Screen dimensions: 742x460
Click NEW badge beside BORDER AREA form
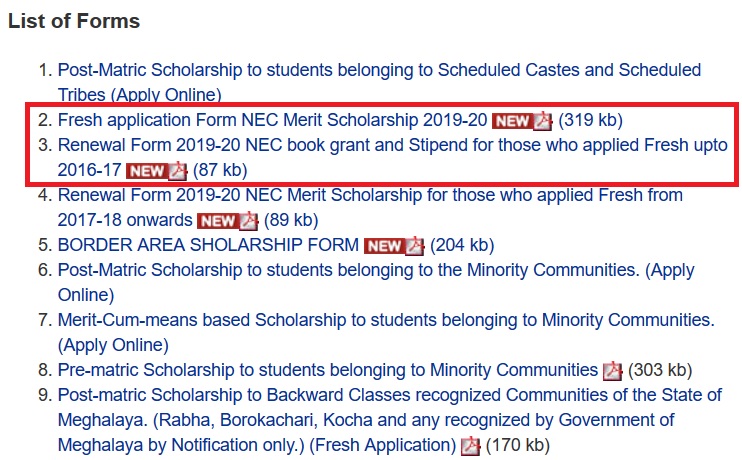point(384,245)
